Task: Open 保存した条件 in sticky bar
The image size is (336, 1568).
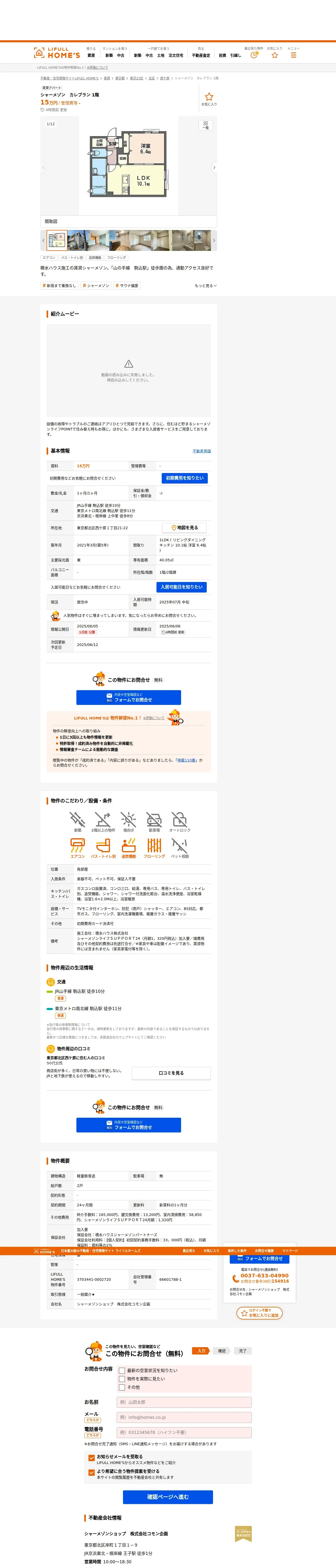Action: coord(237,1251)
